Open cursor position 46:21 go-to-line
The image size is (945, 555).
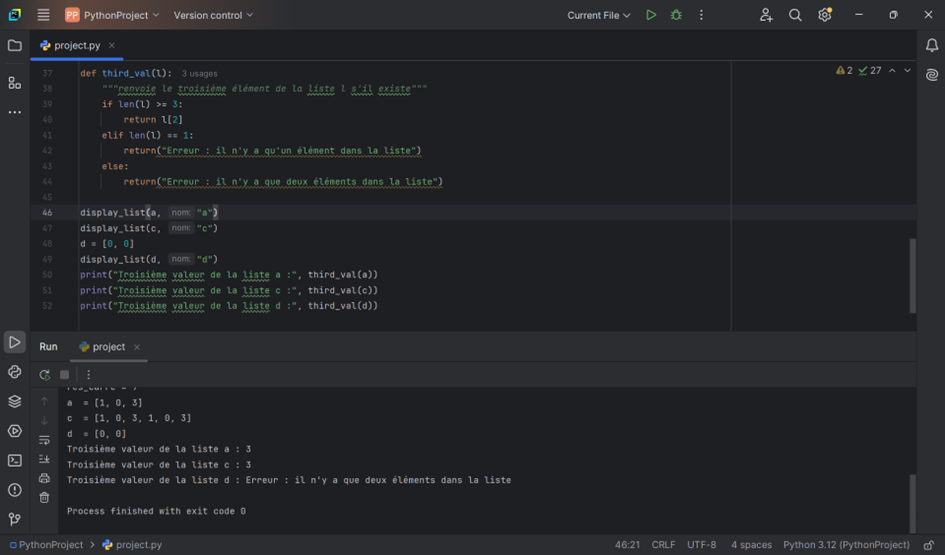[x=627, y=545]
